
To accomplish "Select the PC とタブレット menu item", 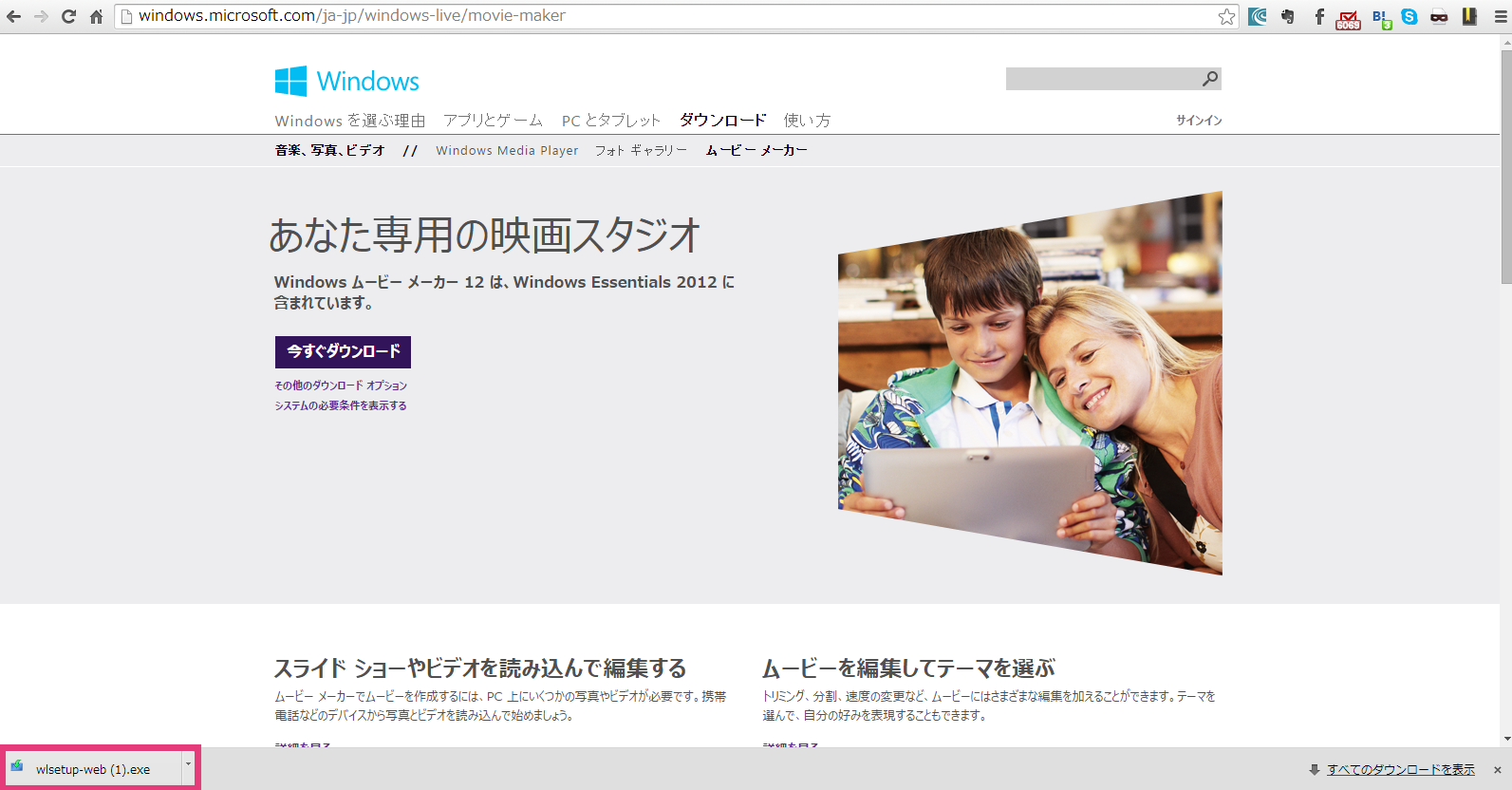I will click(x=611, y=121).
